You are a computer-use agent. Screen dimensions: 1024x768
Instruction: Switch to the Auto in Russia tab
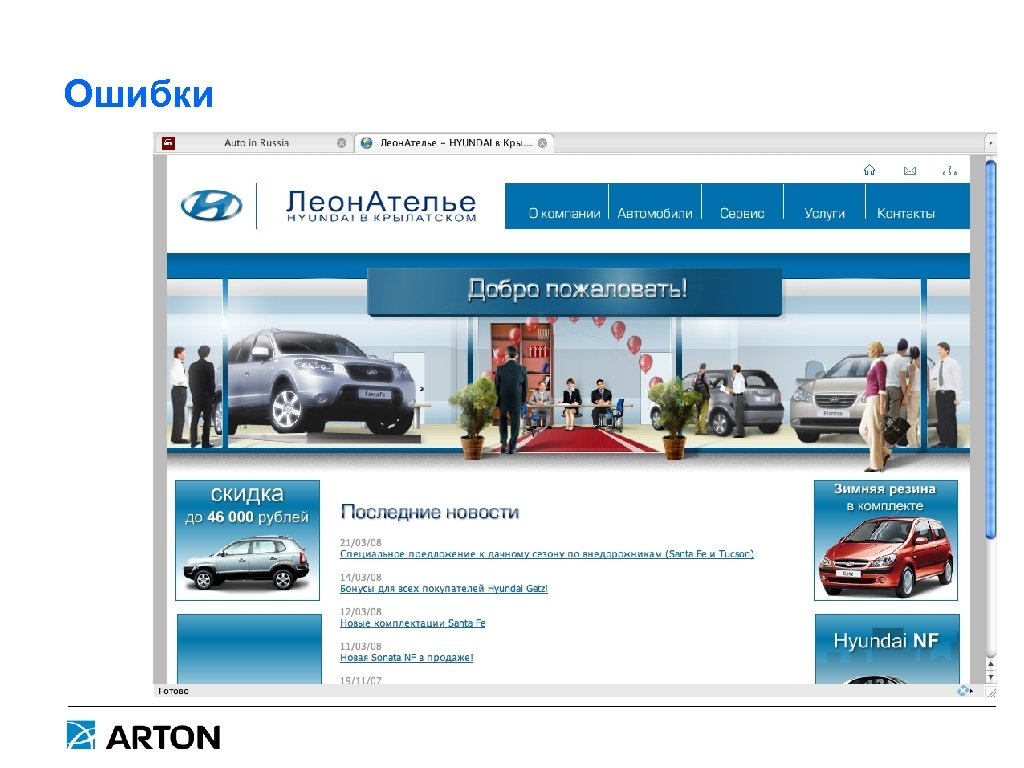[256, 142]
